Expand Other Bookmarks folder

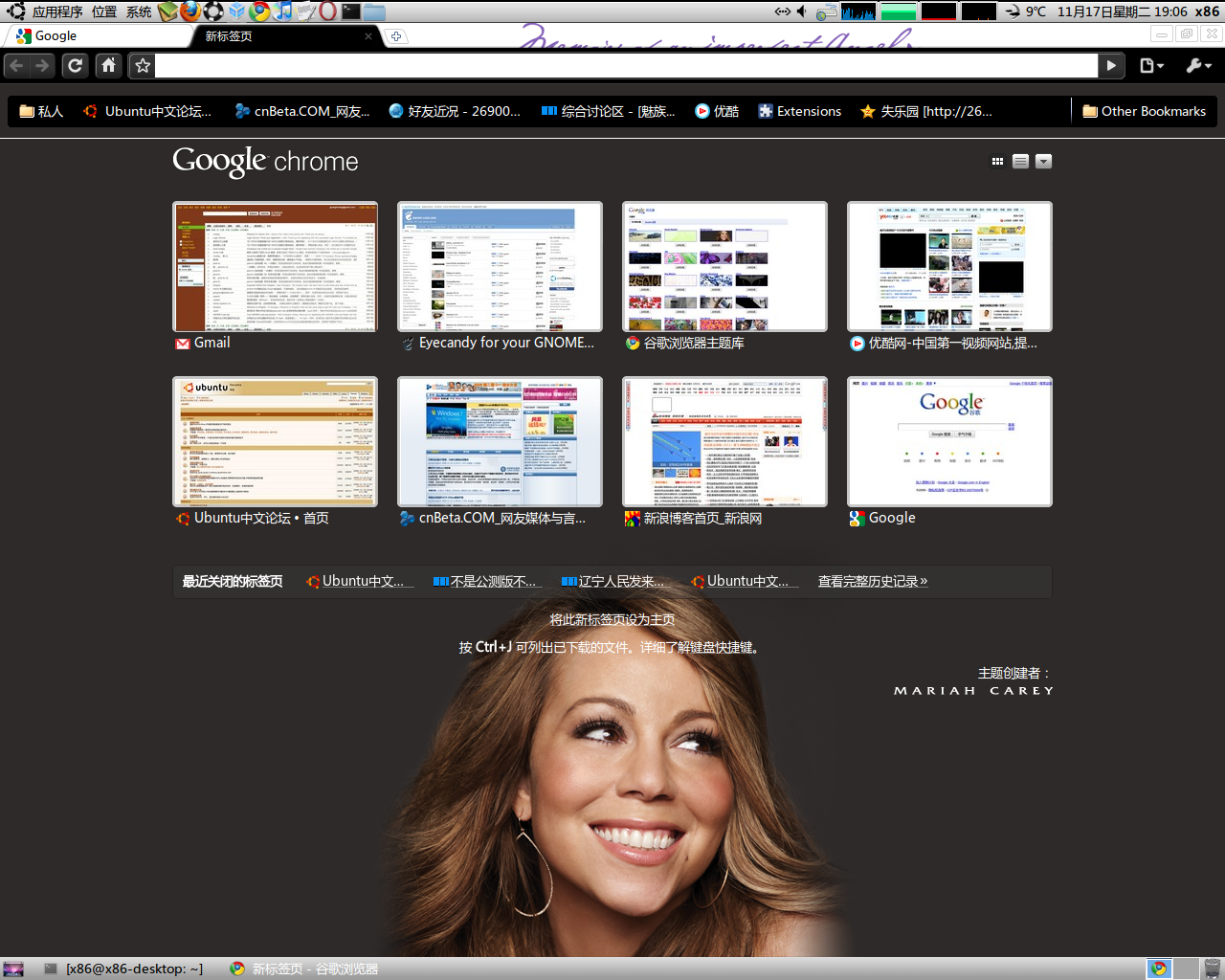coord(1144,111)
